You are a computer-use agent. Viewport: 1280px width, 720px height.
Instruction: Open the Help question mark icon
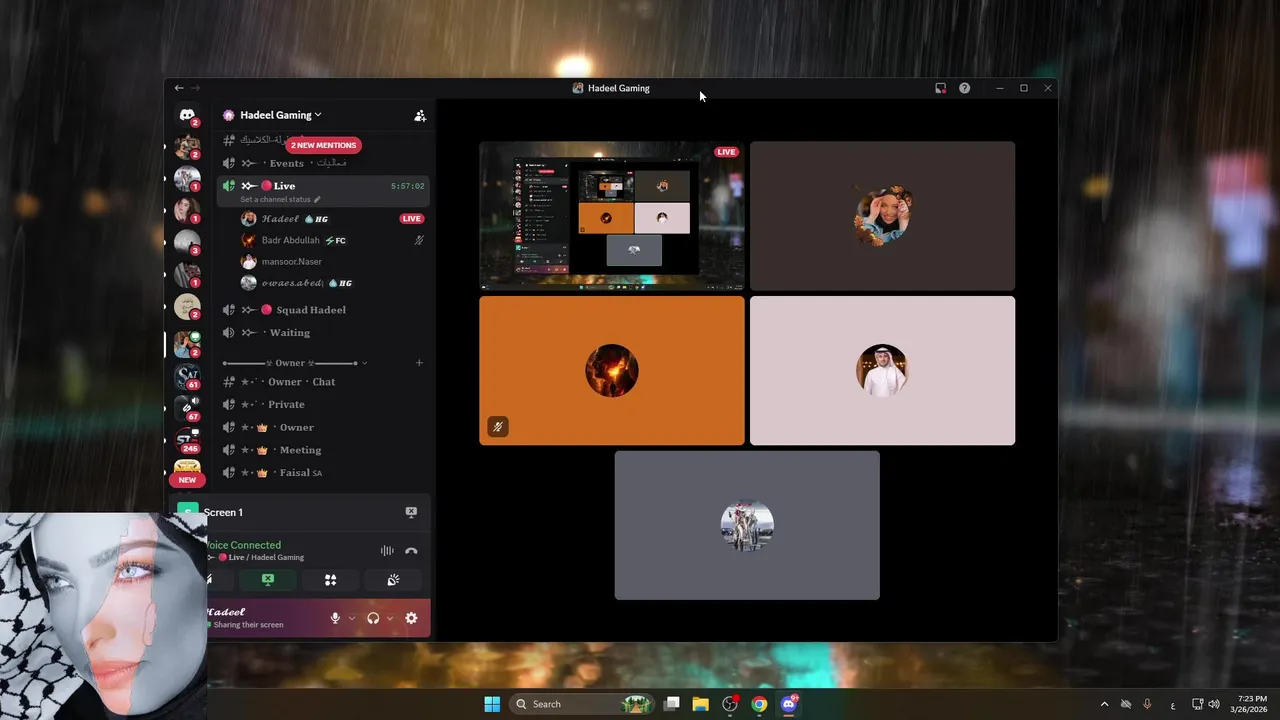tap(964, 88)
